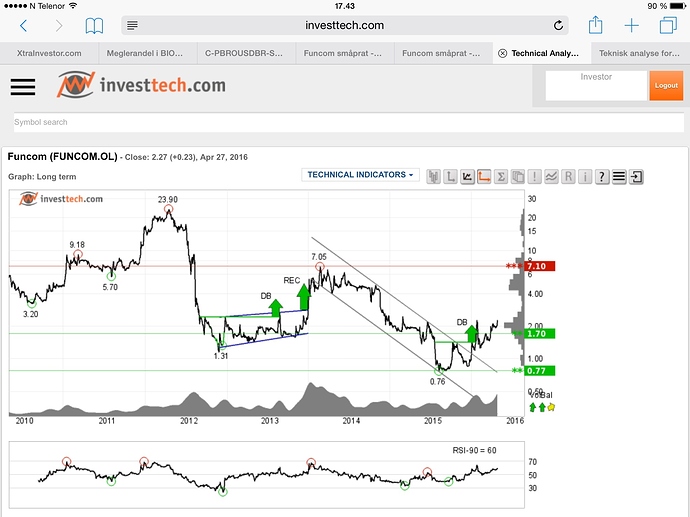
Task: Click the green 1.70 support label
Action: point(540,334)
